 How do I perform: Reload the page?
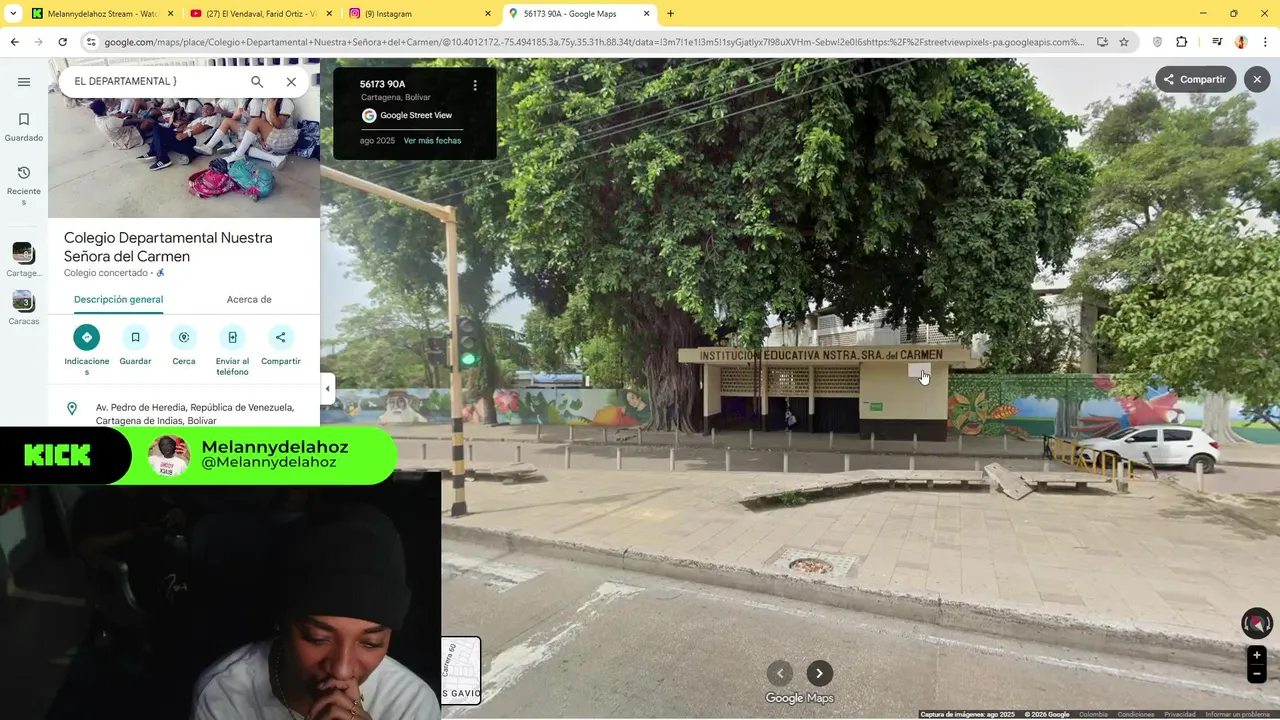click(62, 42)
